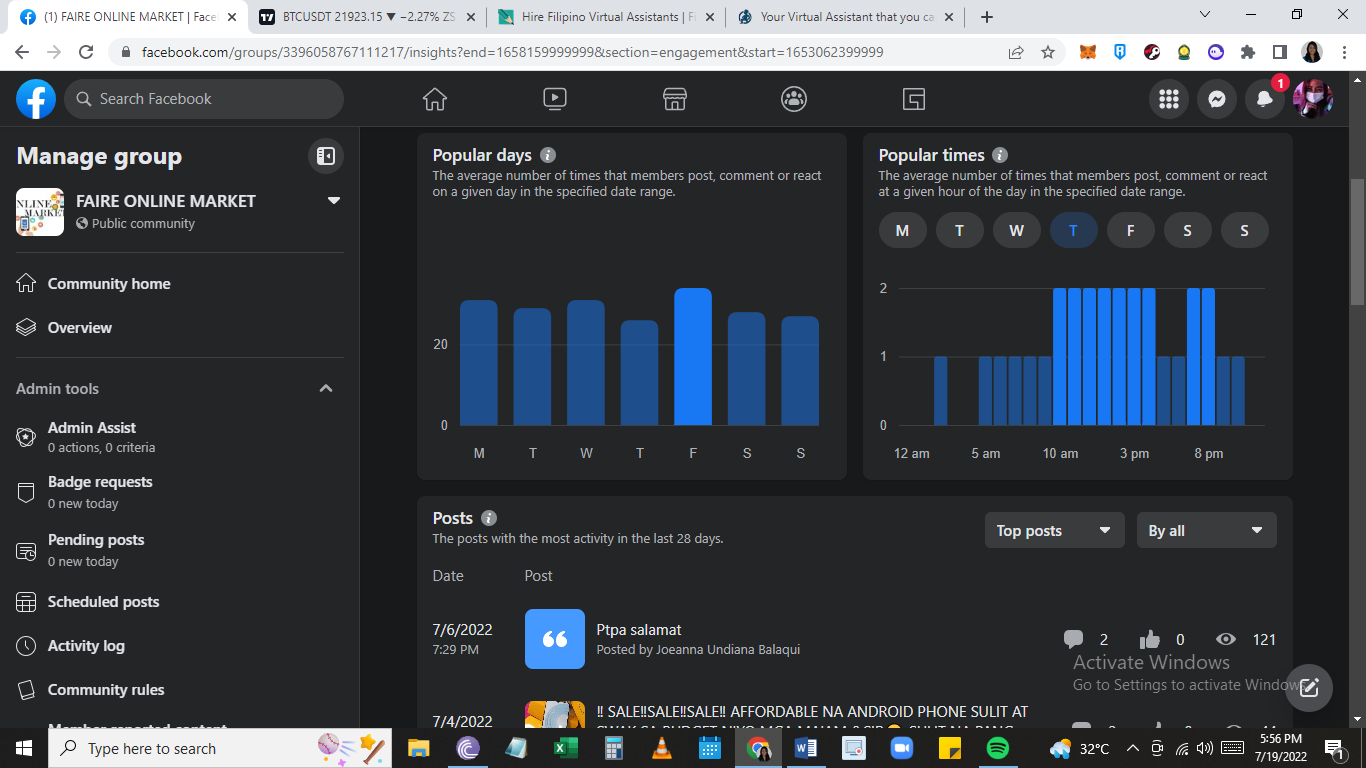Viewport: 1366px width, 768px height.
Task: Open the MetaMask fox extension
Action: [x=1088, y=52]
